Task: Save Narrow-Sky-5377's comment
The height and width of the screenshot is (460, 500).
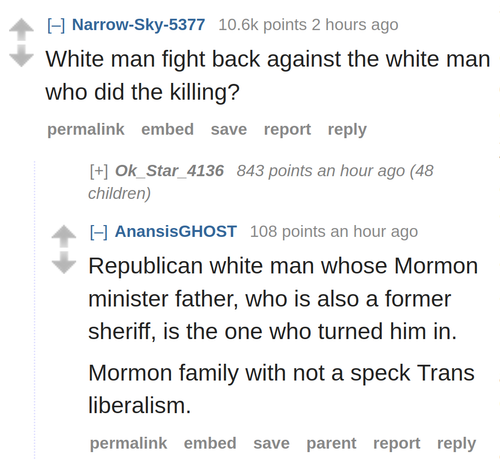Action: [229, 129]
